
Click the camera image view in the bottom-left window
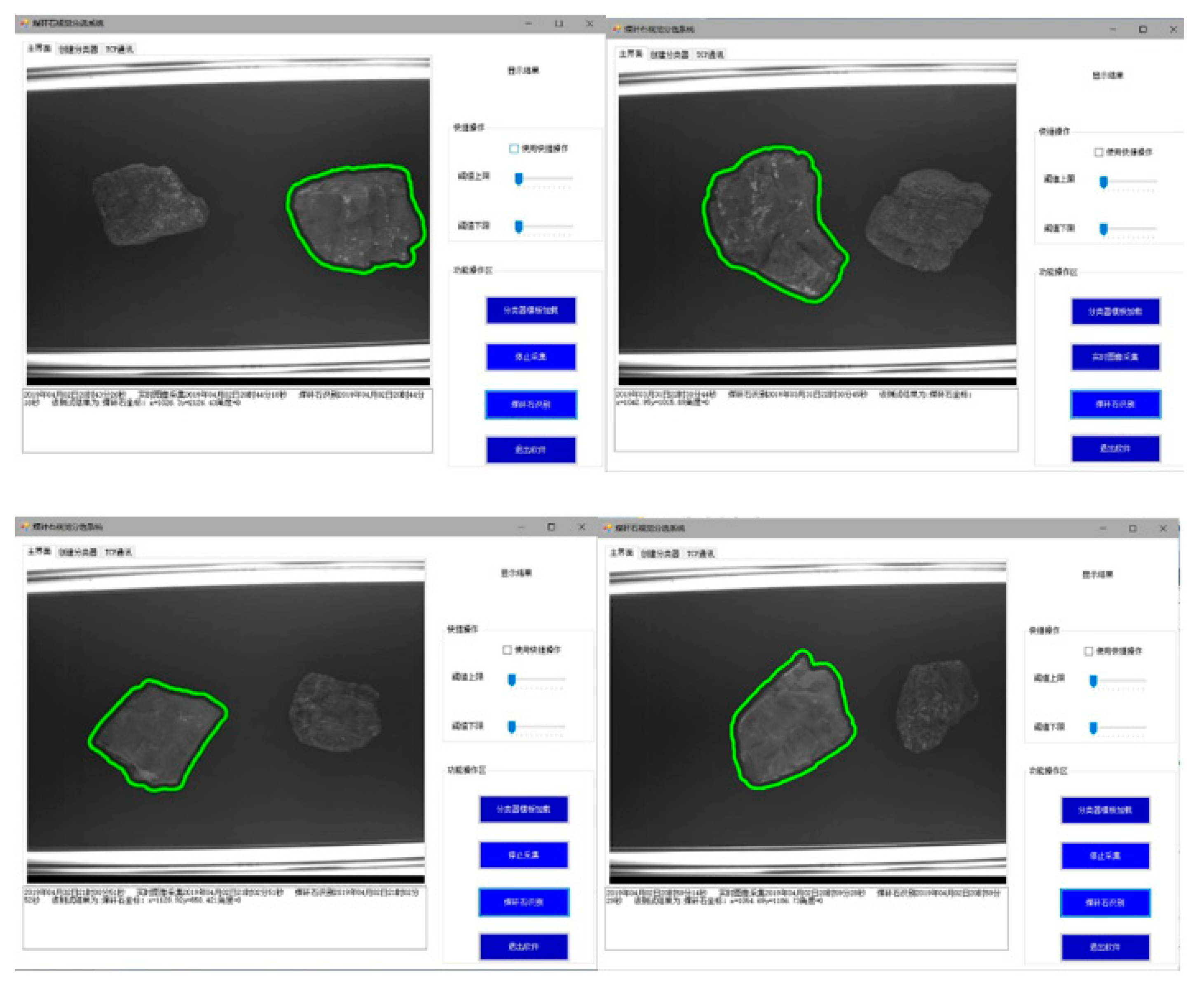pos(226,722)
